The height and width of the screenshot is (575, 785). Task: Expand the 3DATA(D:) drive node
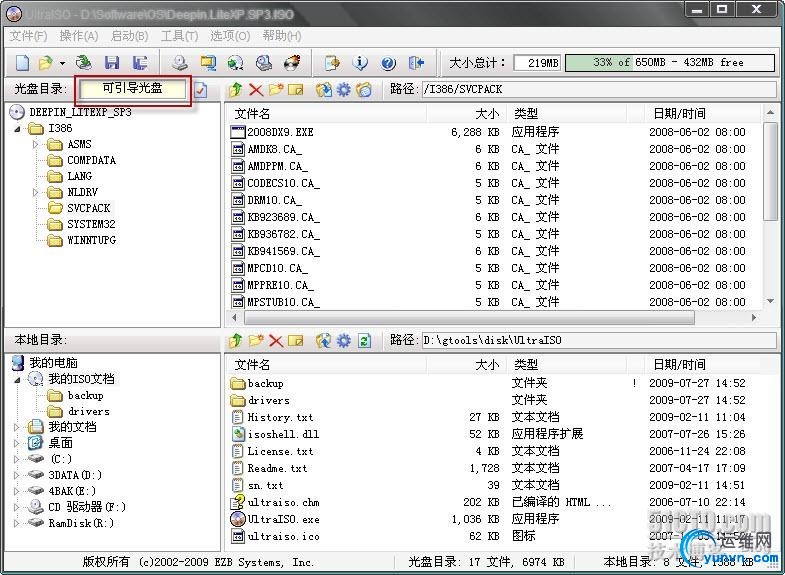pos(17,475)
